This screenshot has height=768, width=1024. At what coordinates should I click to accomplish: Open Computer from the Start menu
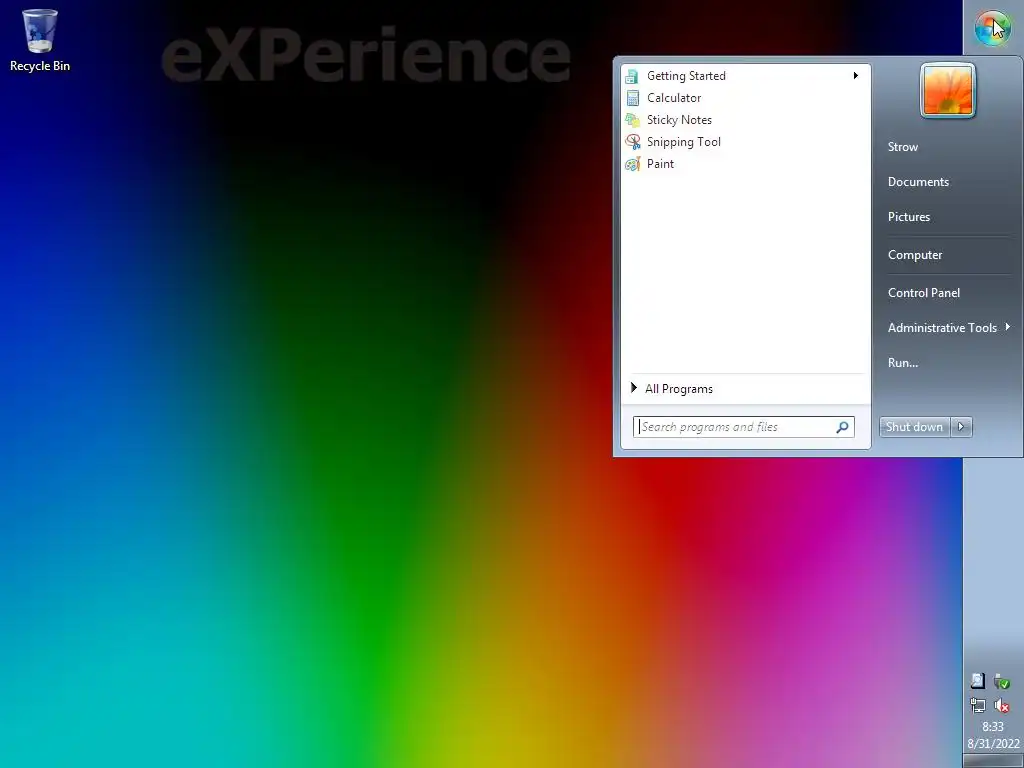[x=914, y=255]
